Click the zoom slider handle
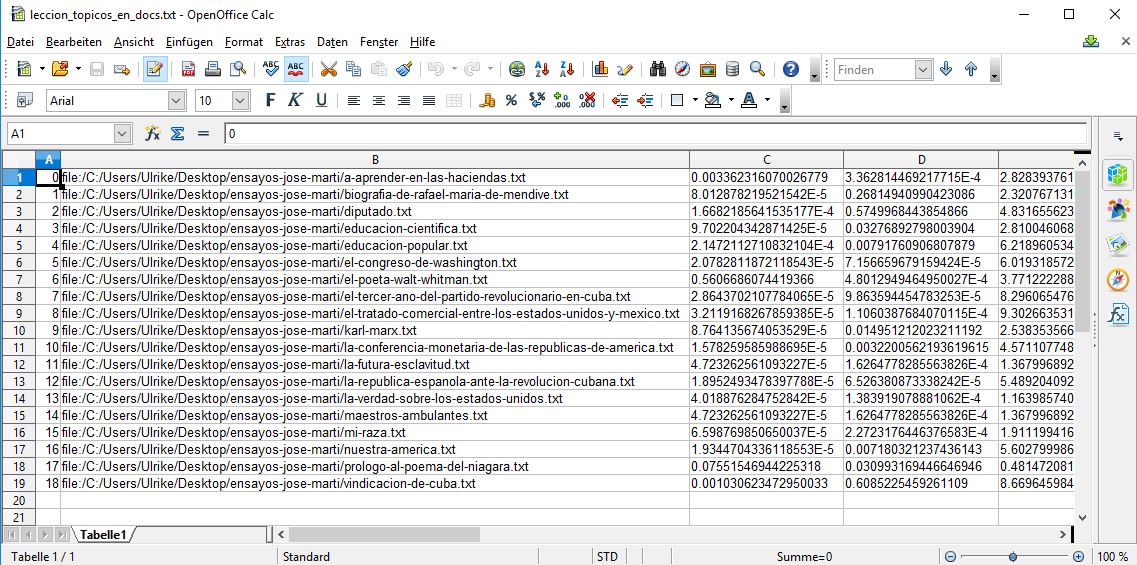Image resolution: width=1137 pixels, height=565 pixels. point(1013,557)
